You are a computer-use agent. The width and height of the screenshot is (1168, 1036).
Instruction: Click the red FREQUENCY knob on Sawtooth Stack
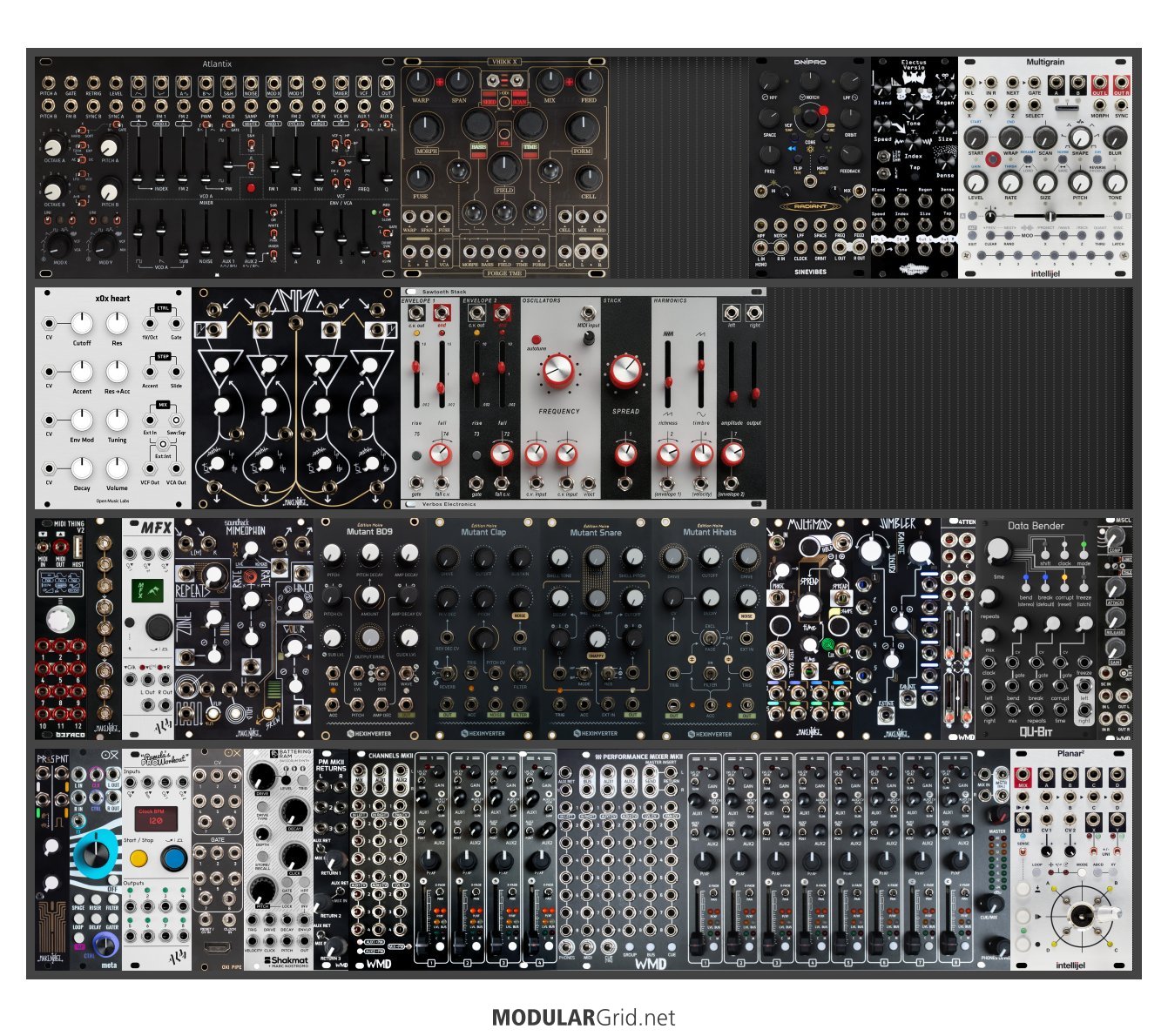pos(557,372)
